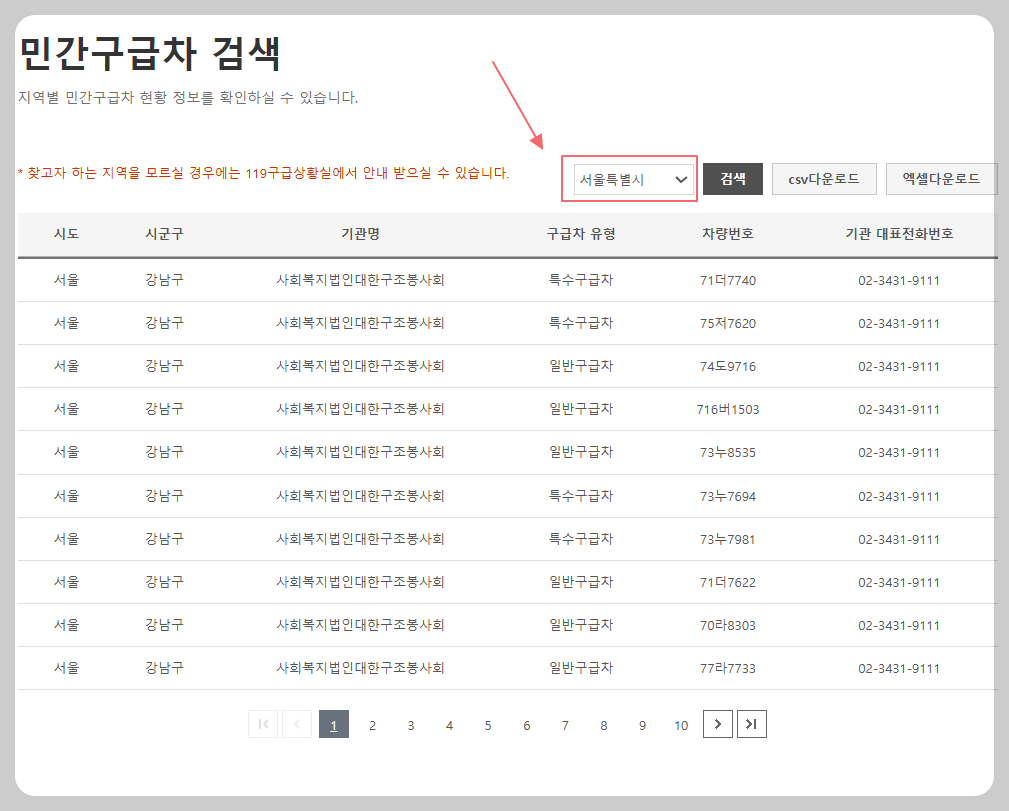Select vehicle number 71더7622
Image resolution: width=1009 pixels, height=811 pixels.
pos(728,583)
